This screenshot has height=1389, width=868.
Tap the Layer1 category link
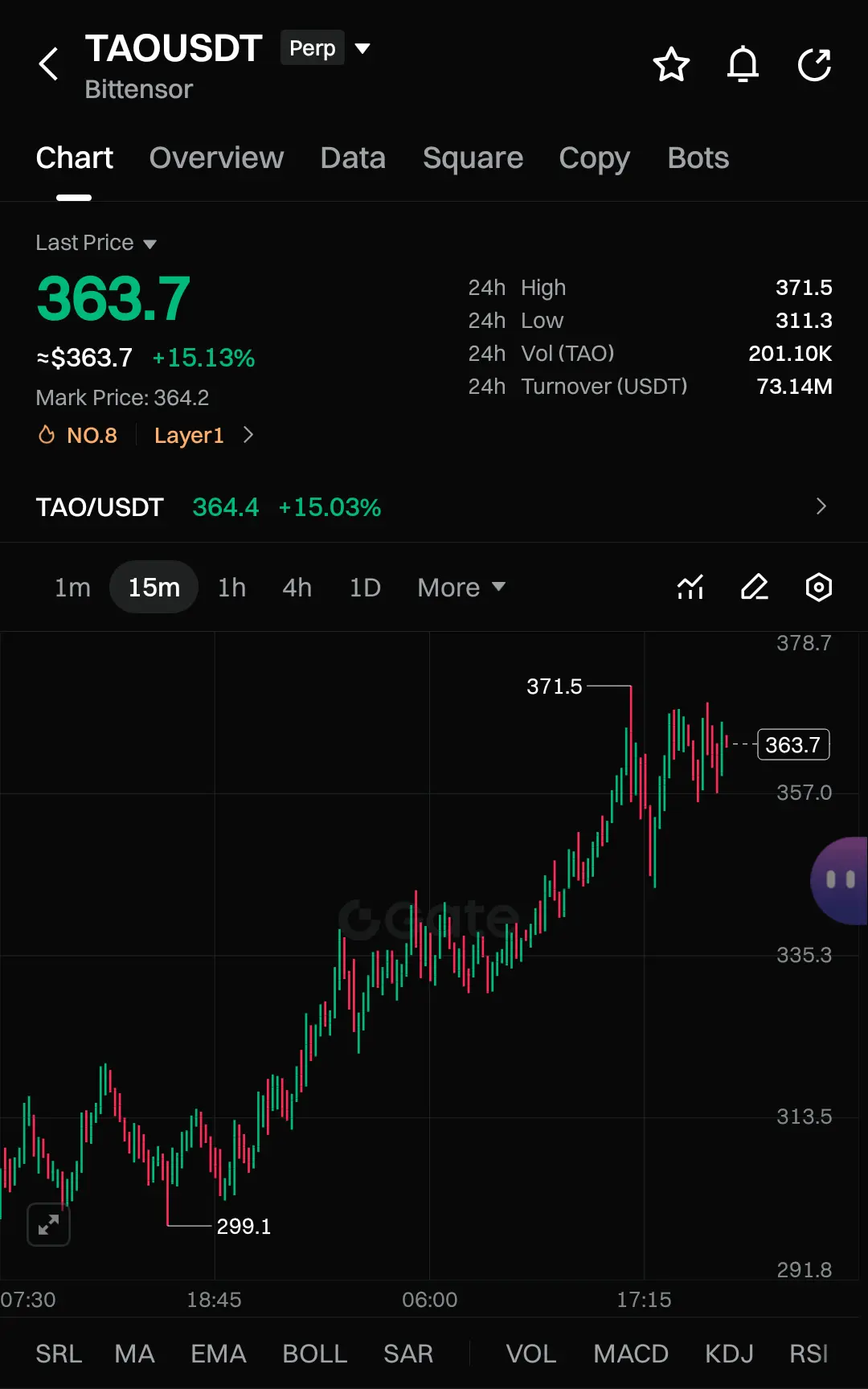tap(189, 435)
